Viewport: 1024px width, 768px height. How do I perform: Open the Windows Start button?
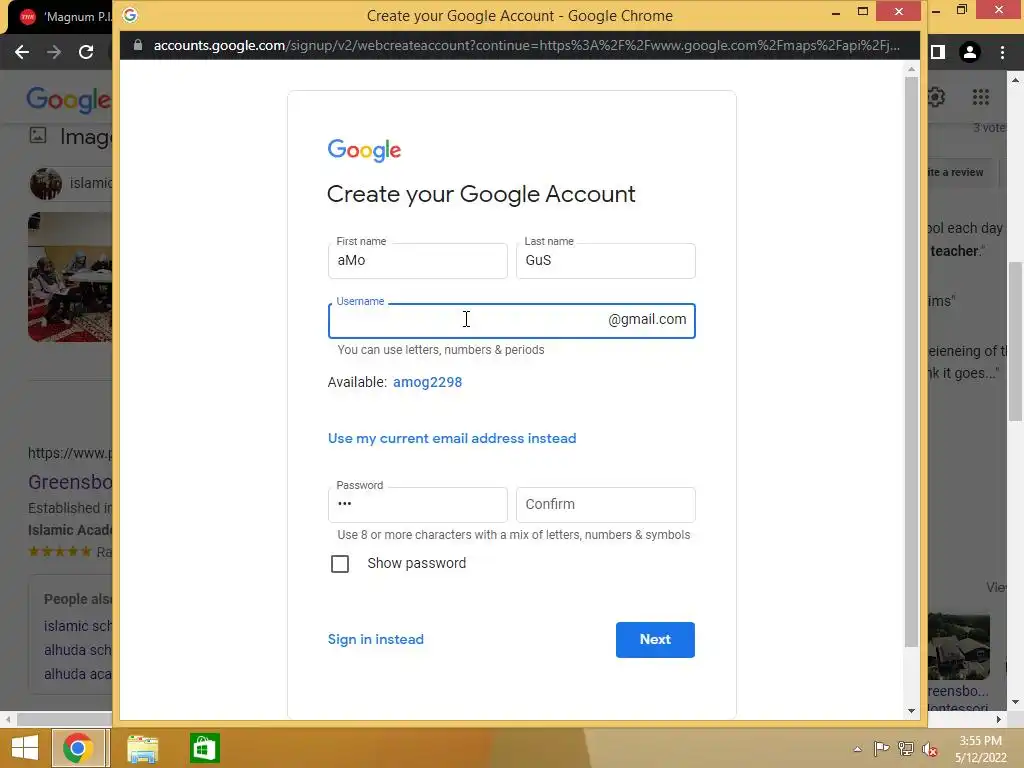coord(25,748)
